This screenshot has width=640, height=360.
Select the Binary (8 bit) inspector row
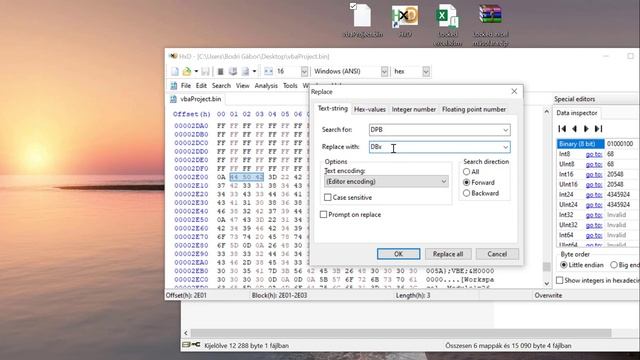[598, 144]
